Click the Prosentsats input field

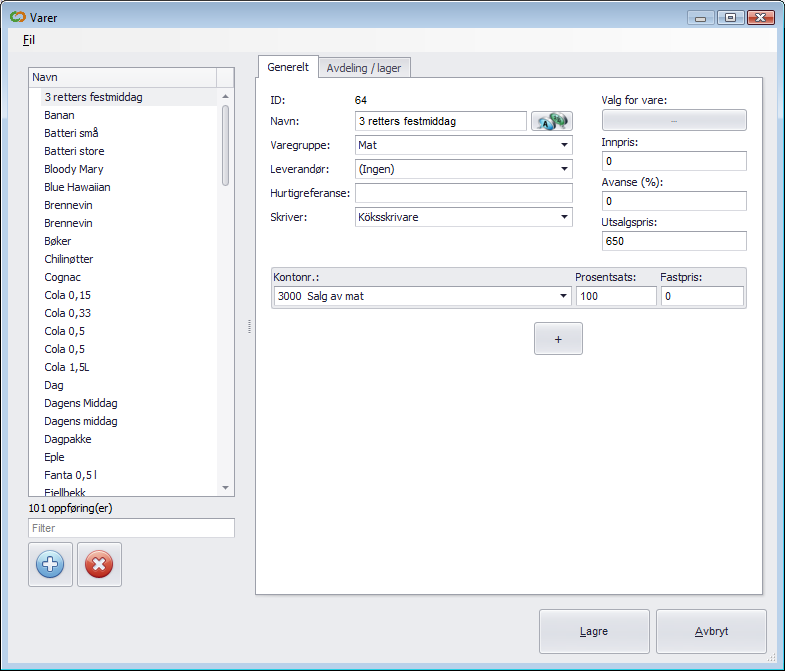click(616, 296)
